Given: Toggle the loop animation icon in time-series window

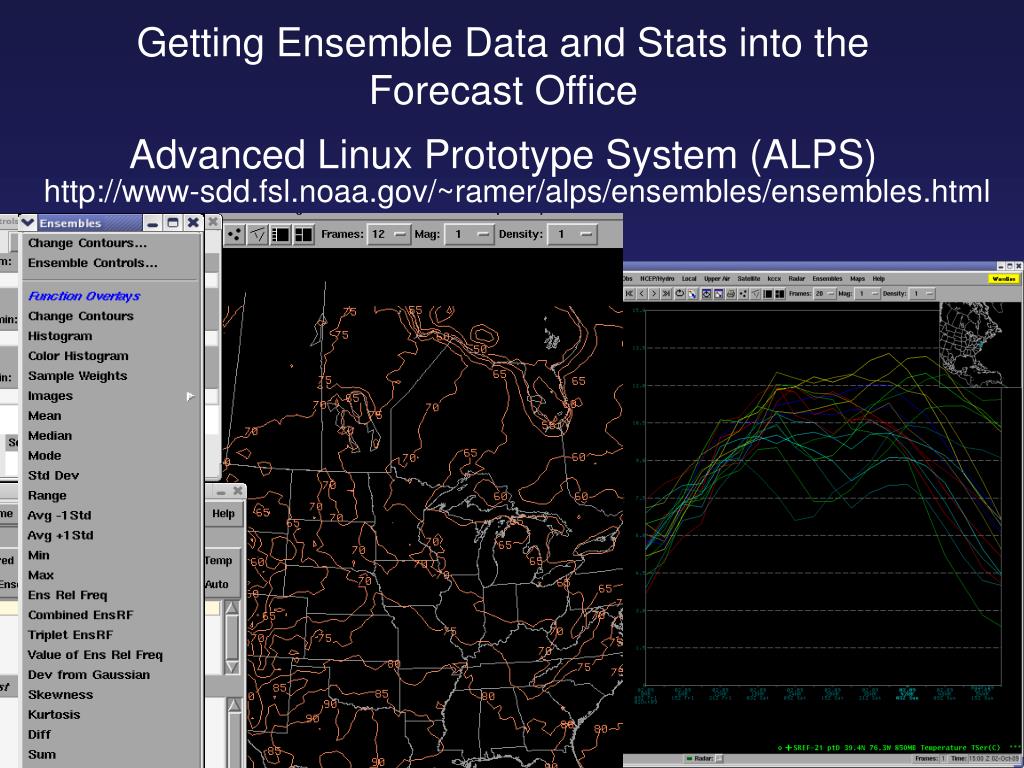Looking at the screenshot, I should click(680, 294).
